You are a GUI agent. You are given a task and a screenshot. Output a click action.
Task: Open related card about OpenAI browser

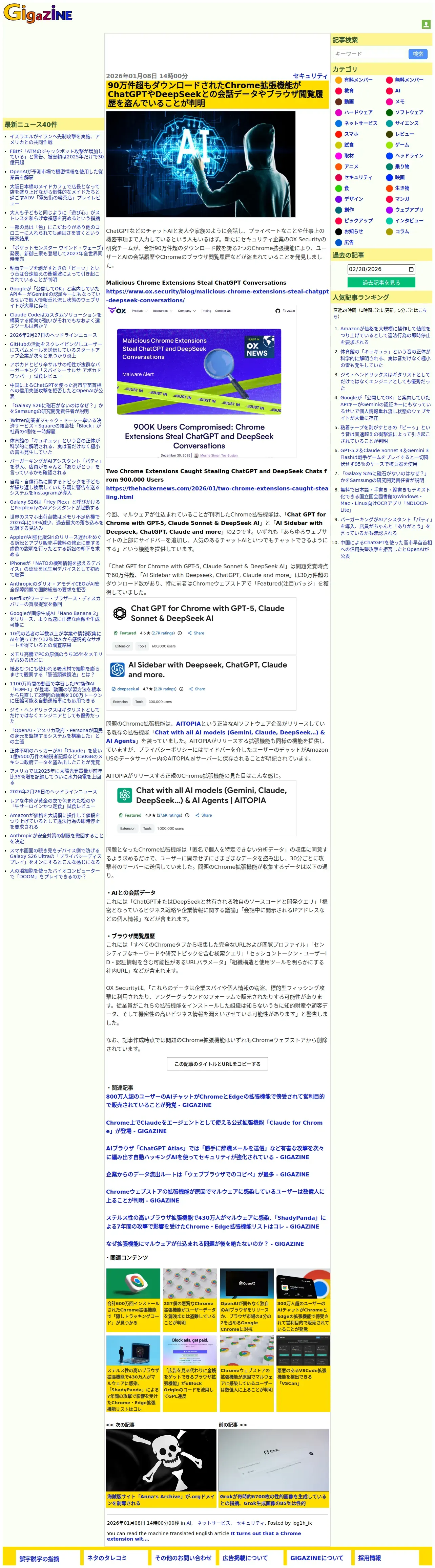pos(246,1301)
